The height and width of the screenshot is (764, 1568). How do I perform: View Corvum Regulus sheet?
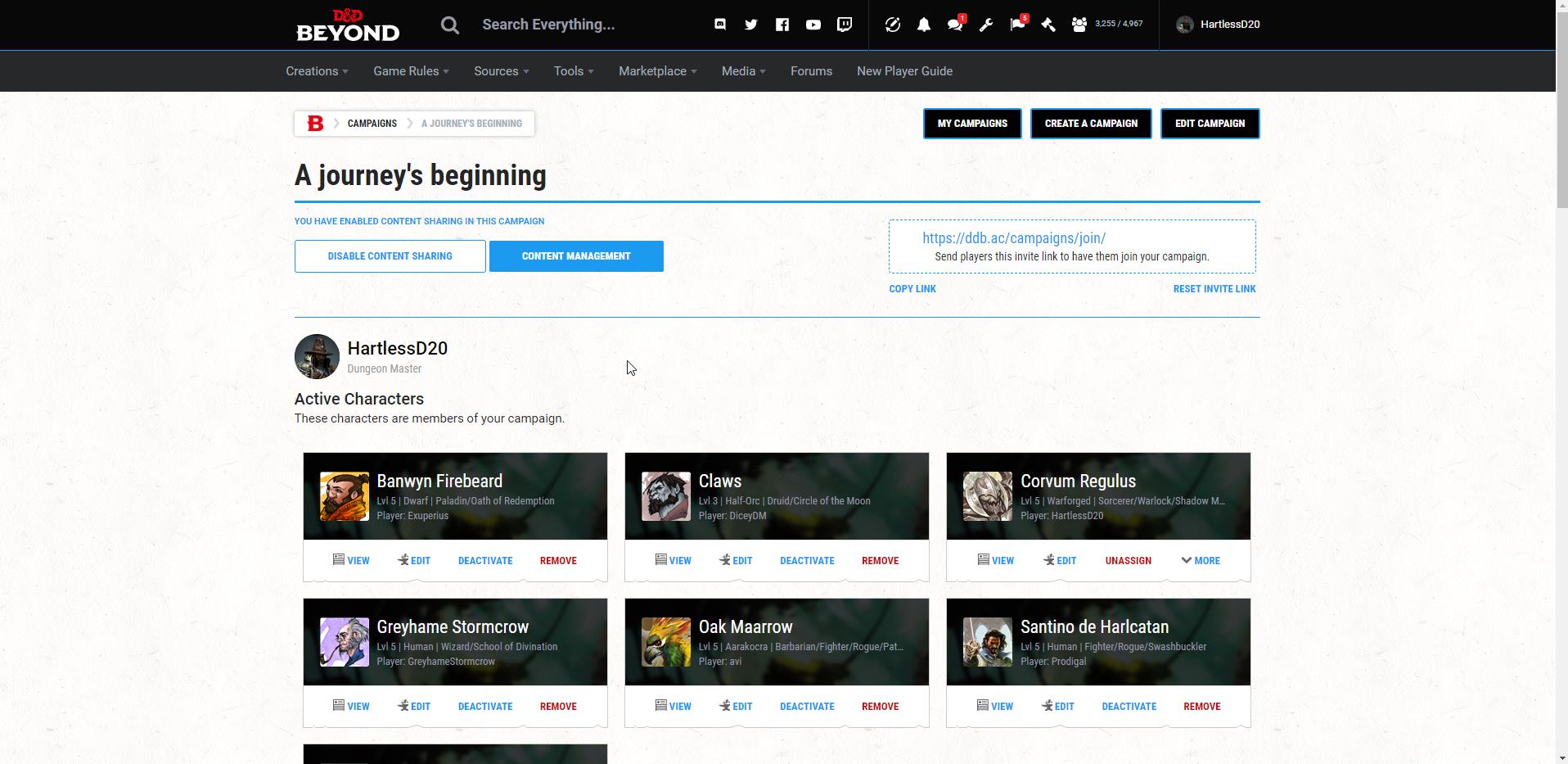coord(995,561)
